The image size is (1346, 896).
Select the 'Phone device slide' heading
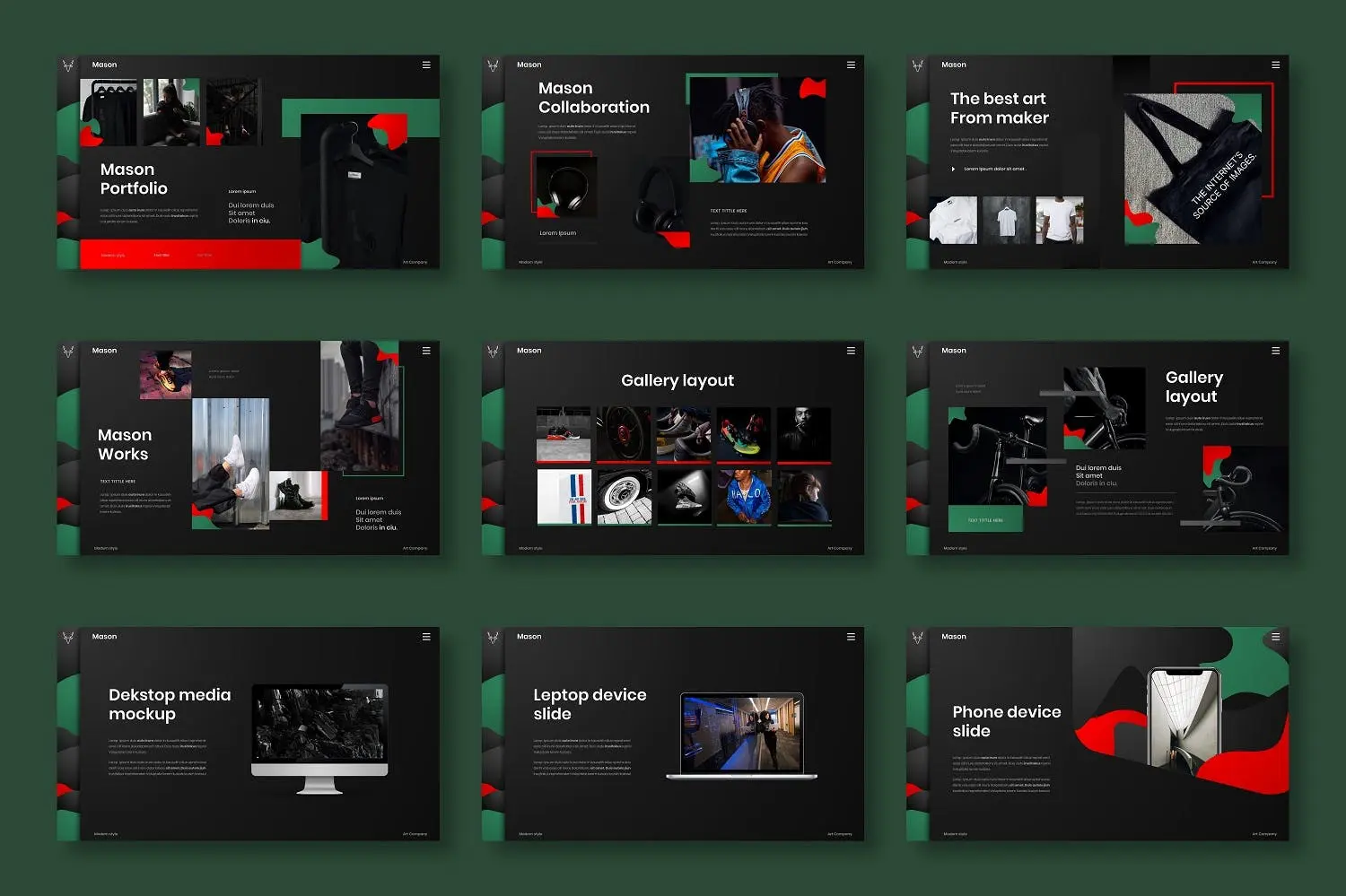point(1007,721)
